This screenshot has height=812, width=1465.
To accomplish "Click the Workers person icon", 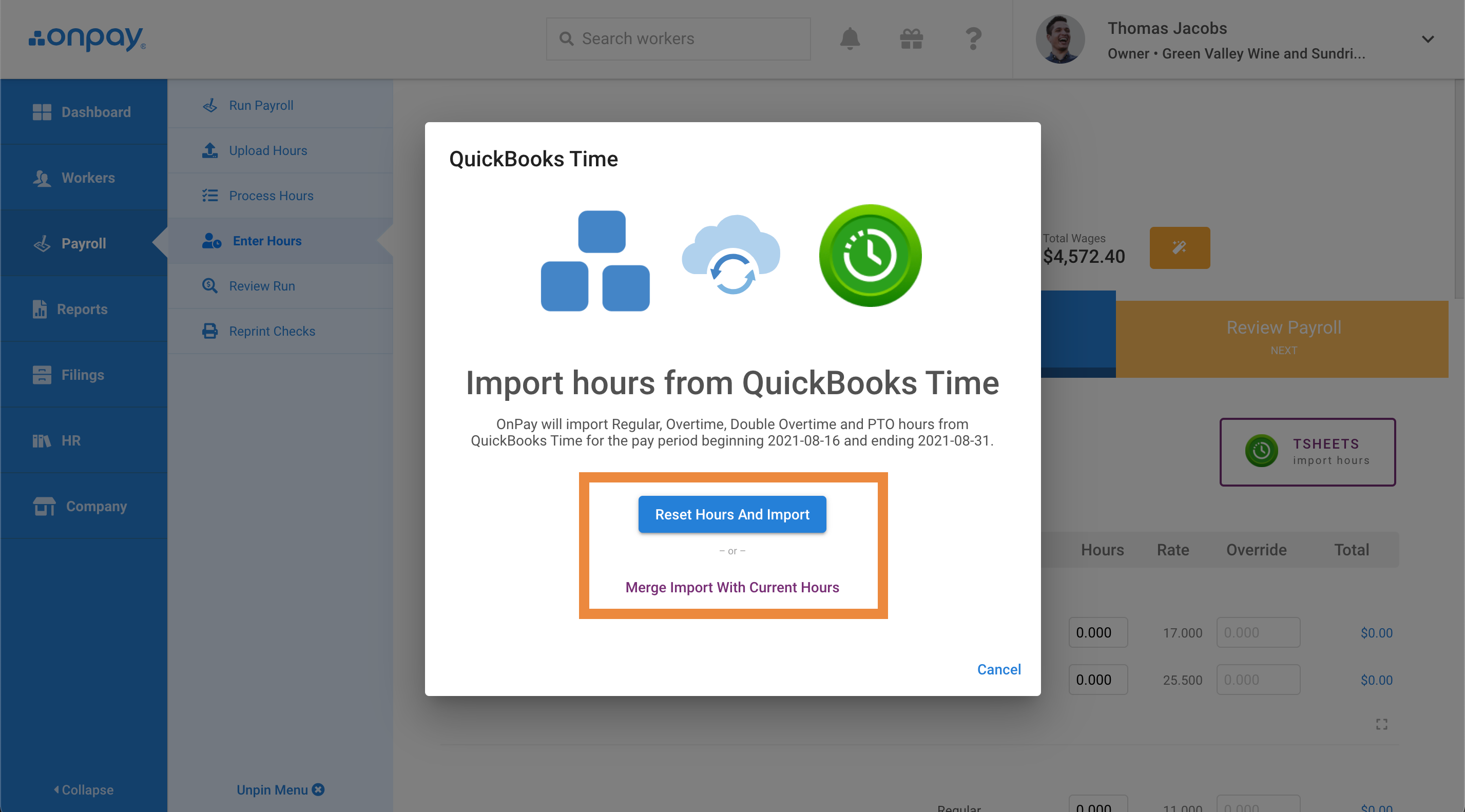I will 42,178.
